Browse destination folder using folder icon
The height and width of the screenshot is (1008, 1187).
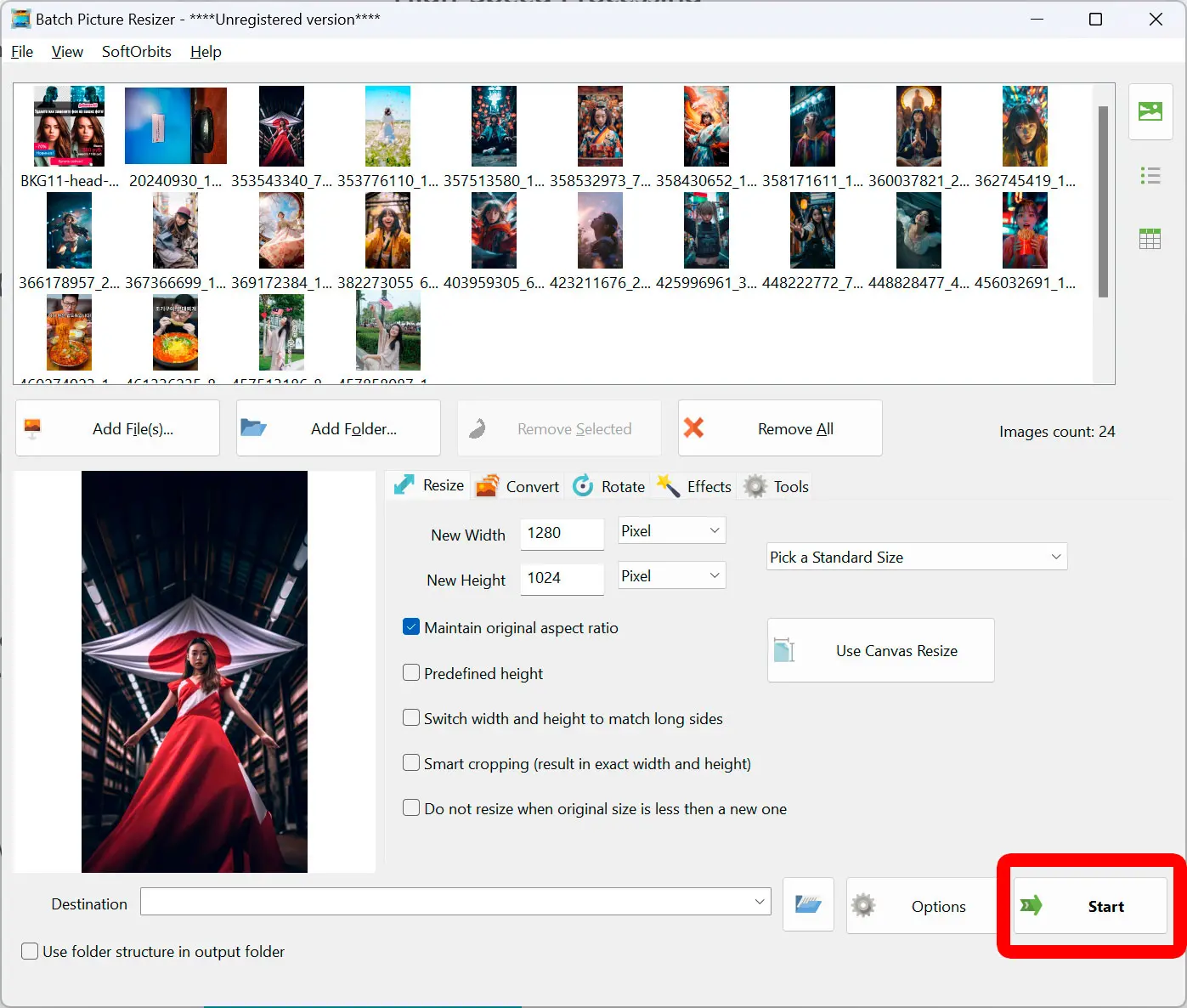[x=807, y=904]
